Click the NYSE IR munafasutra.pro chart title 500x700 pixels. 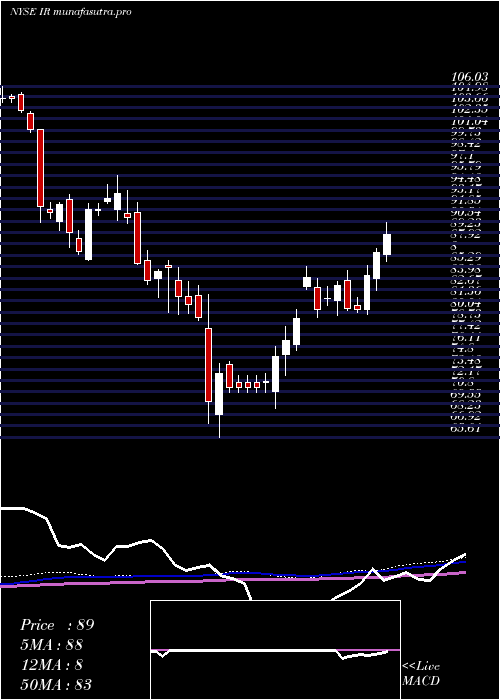point(71,12)
